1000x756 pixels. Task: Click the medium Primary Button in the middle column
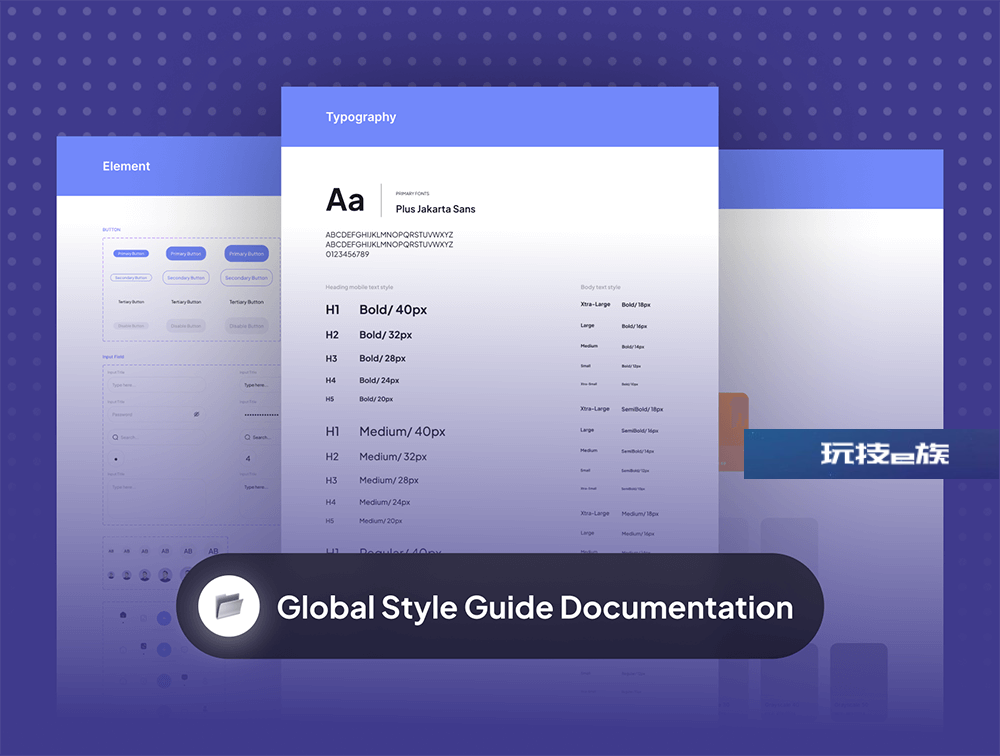(x=186, y=253)
